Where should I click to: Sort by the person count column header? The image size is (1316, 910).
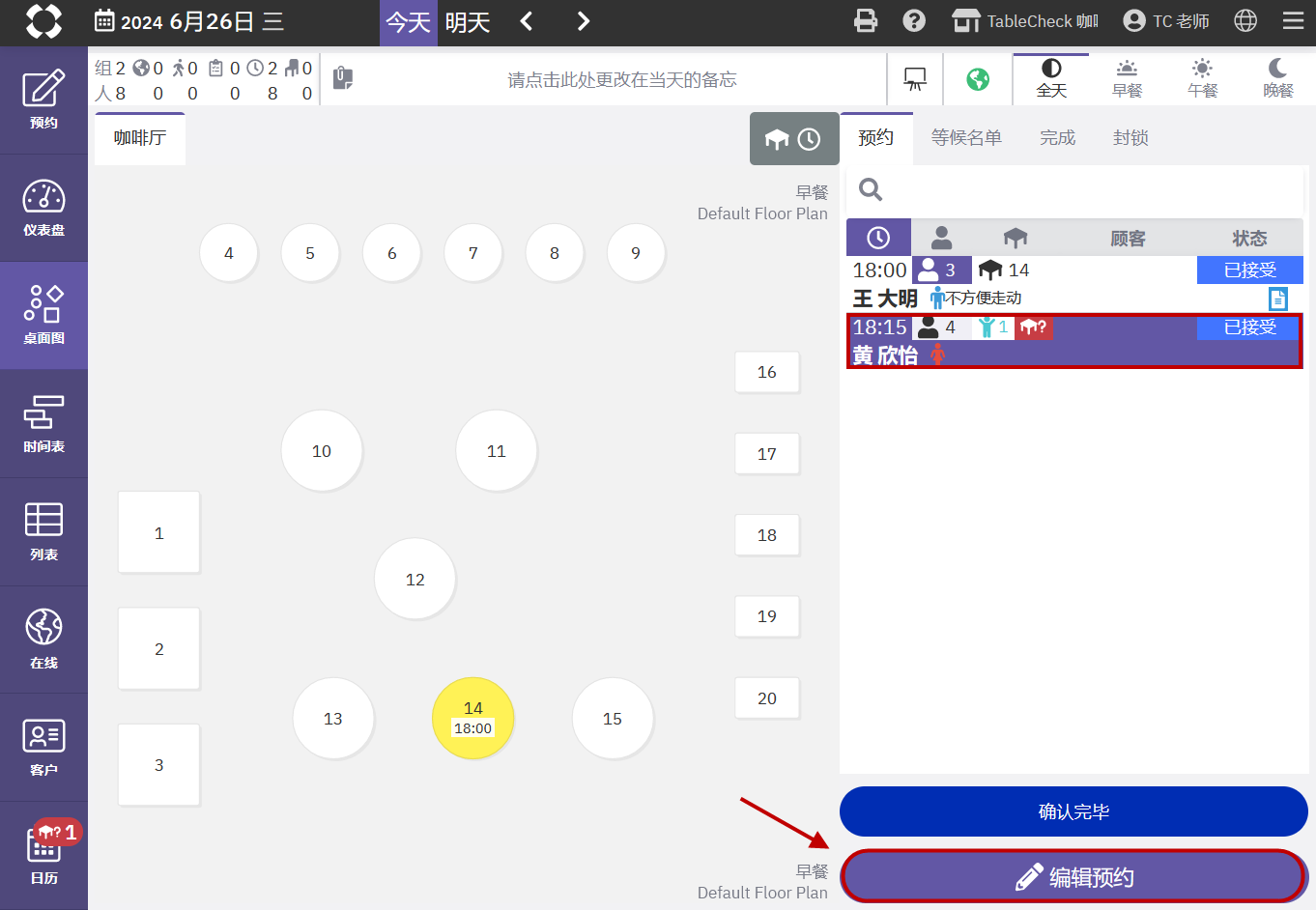point(942,238)
